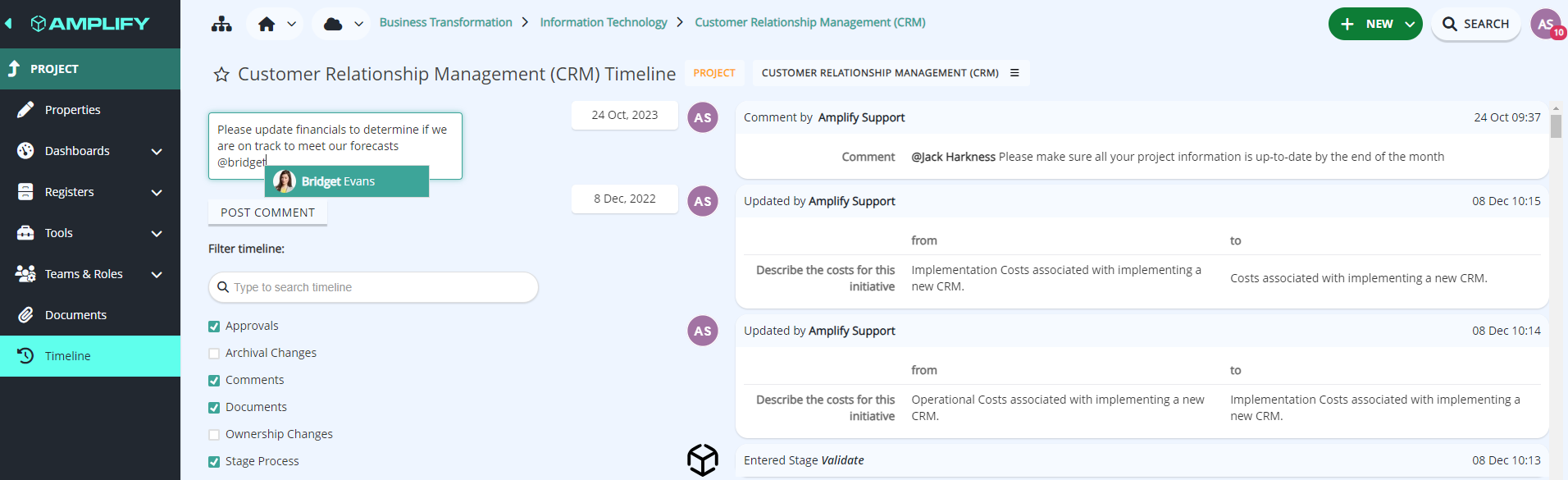Click the Timeline history icon
The height and width of the screenshot is (480, 1568).
tap(25, 356)
